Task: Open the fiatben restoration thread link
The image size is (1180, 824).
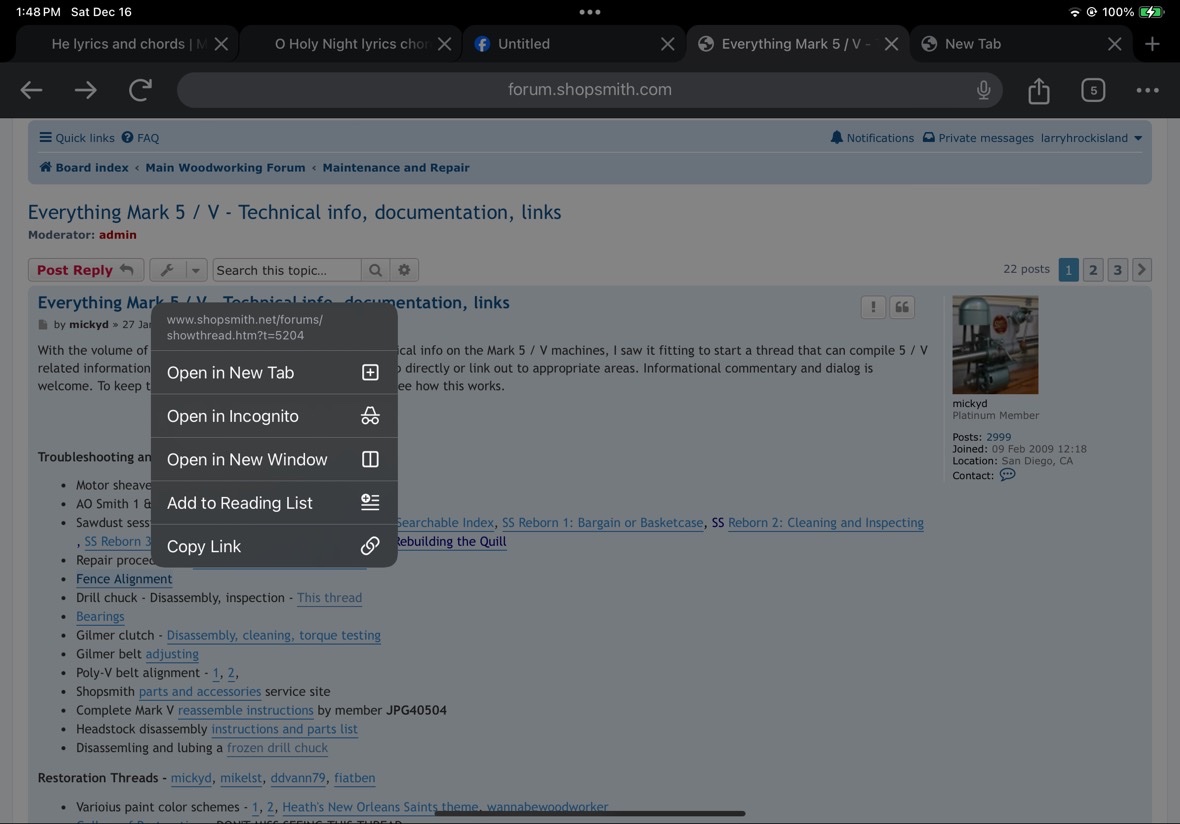Action: (x=354, y=778)
